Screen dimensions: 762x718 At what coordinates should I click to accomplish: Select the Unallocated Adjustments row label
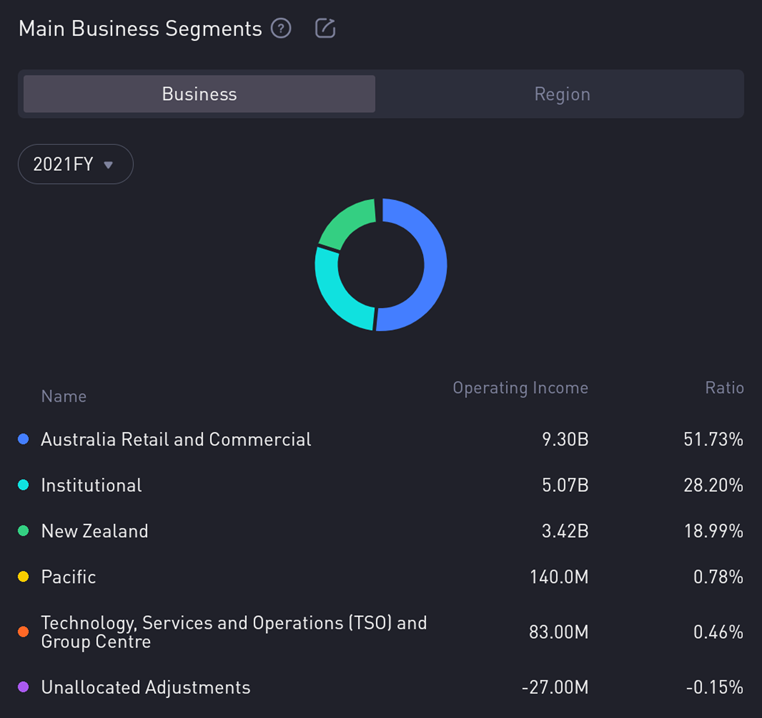pos(145,687)
